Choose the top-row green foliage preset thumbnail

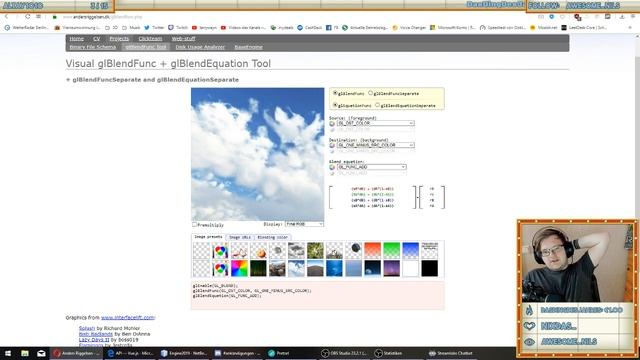coord(316,251)
